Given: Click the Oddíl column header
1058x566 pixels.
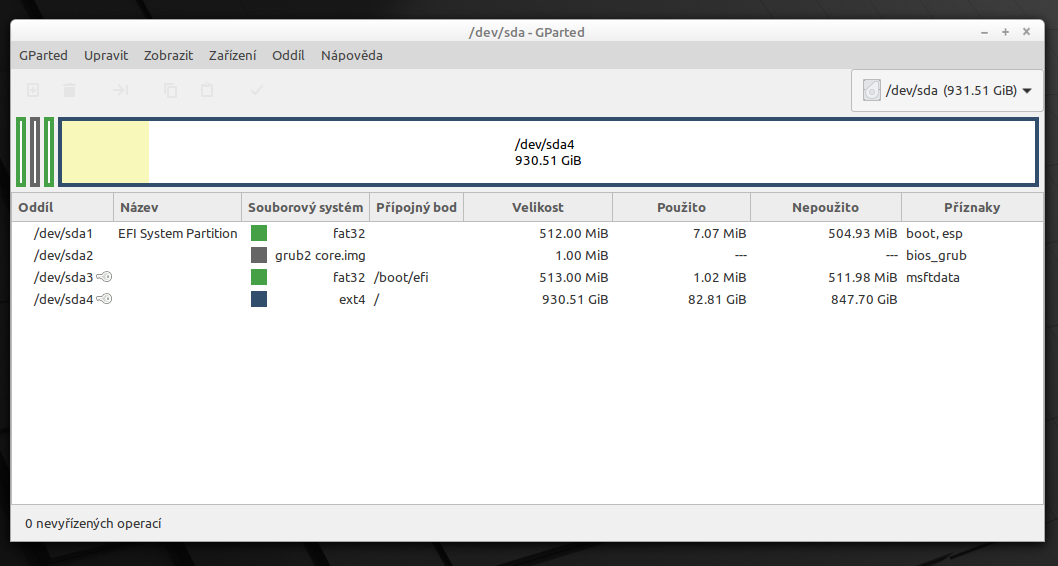Looking at the screenshot, I should [x=63, y=207].
